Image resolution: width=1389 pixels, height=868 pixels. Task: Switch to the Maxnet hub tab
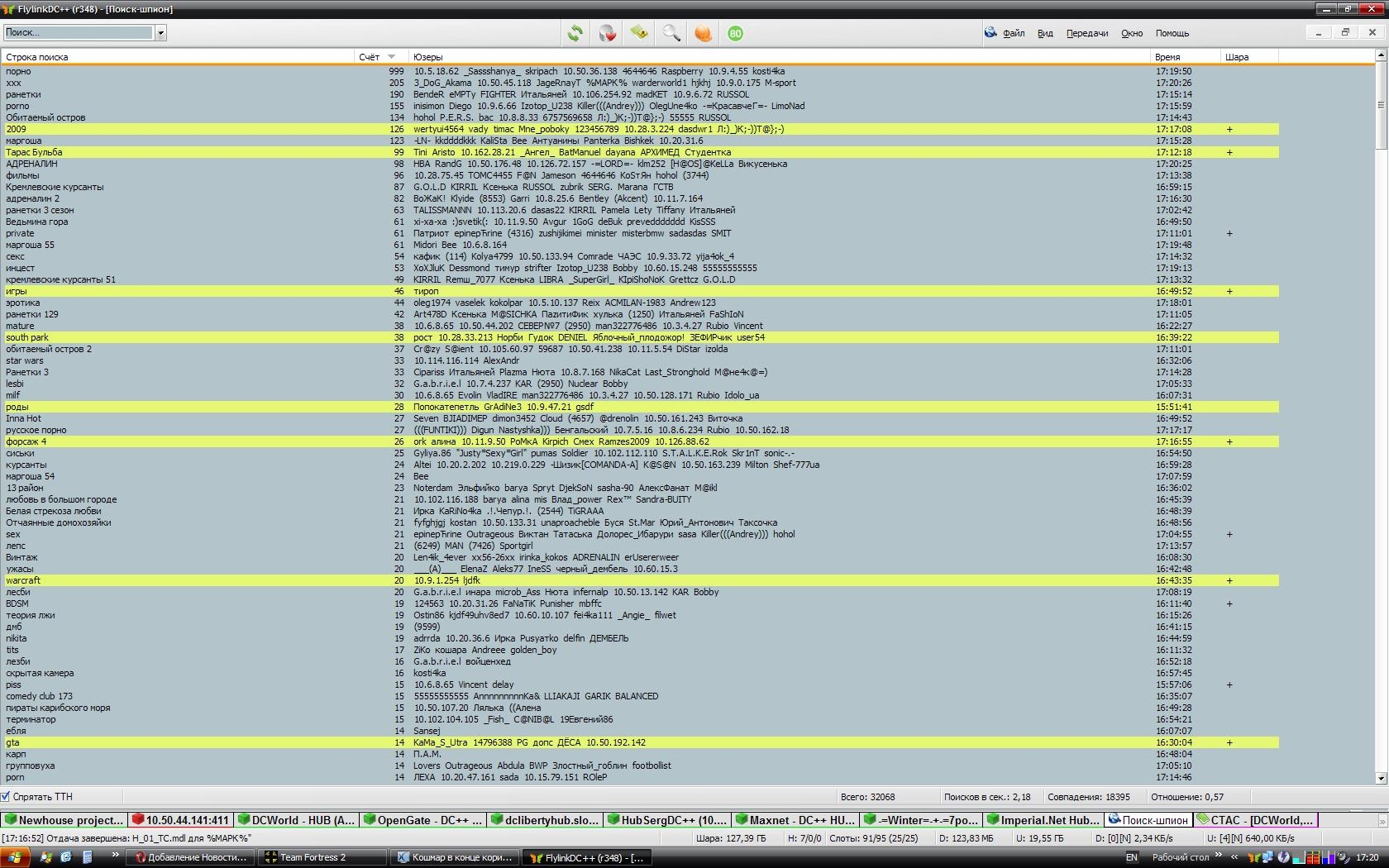(794, 820)
